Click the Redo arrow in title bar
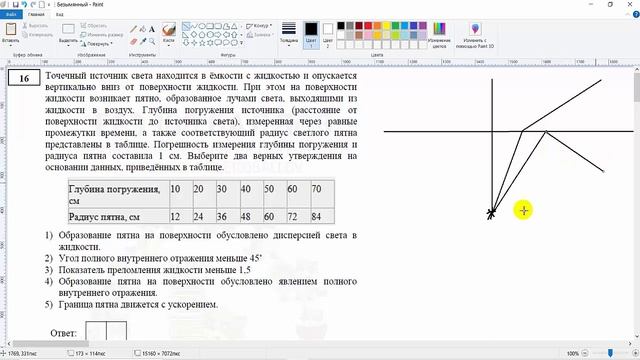Image resolution: width=640 pixels, height=360 pixels. click(x=33, y=4)
